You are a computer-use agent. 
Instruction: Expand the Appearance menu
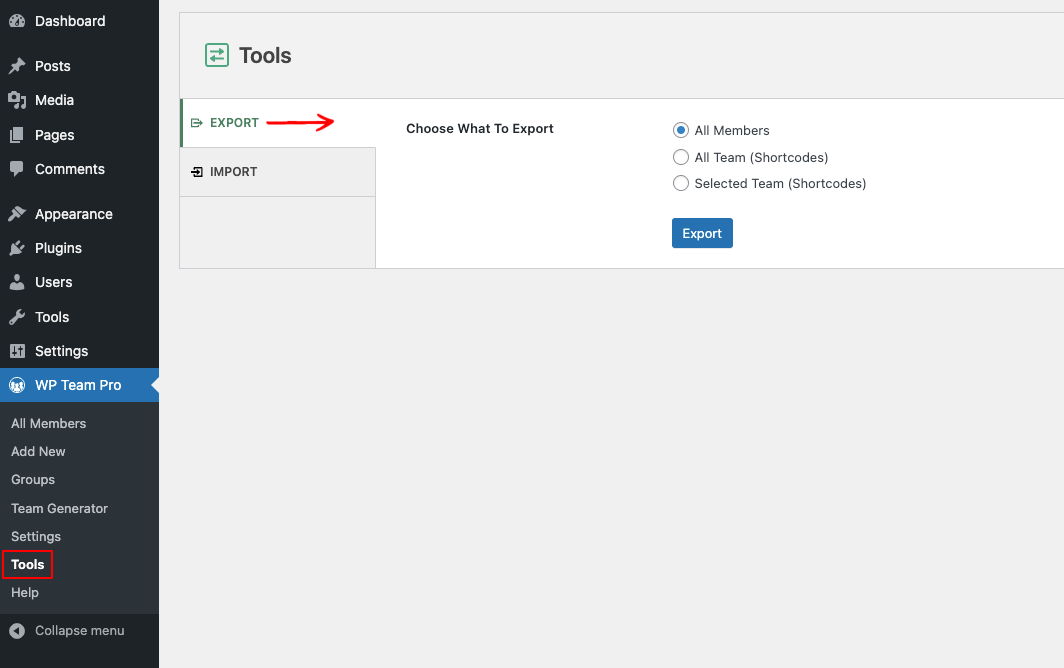coord(73,214)
